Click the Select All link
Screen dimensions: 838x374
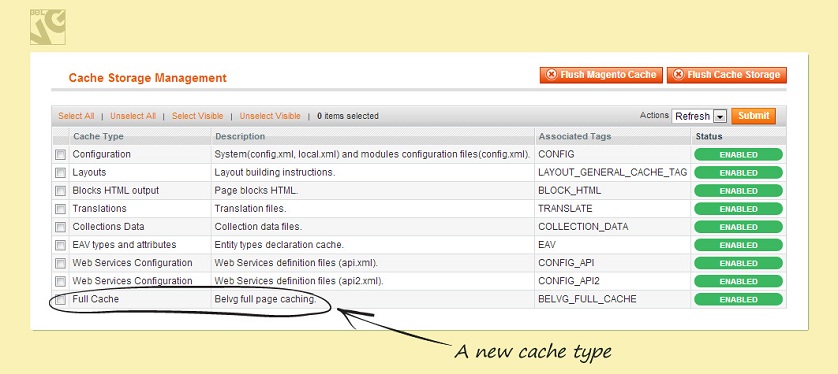point(76,116)
